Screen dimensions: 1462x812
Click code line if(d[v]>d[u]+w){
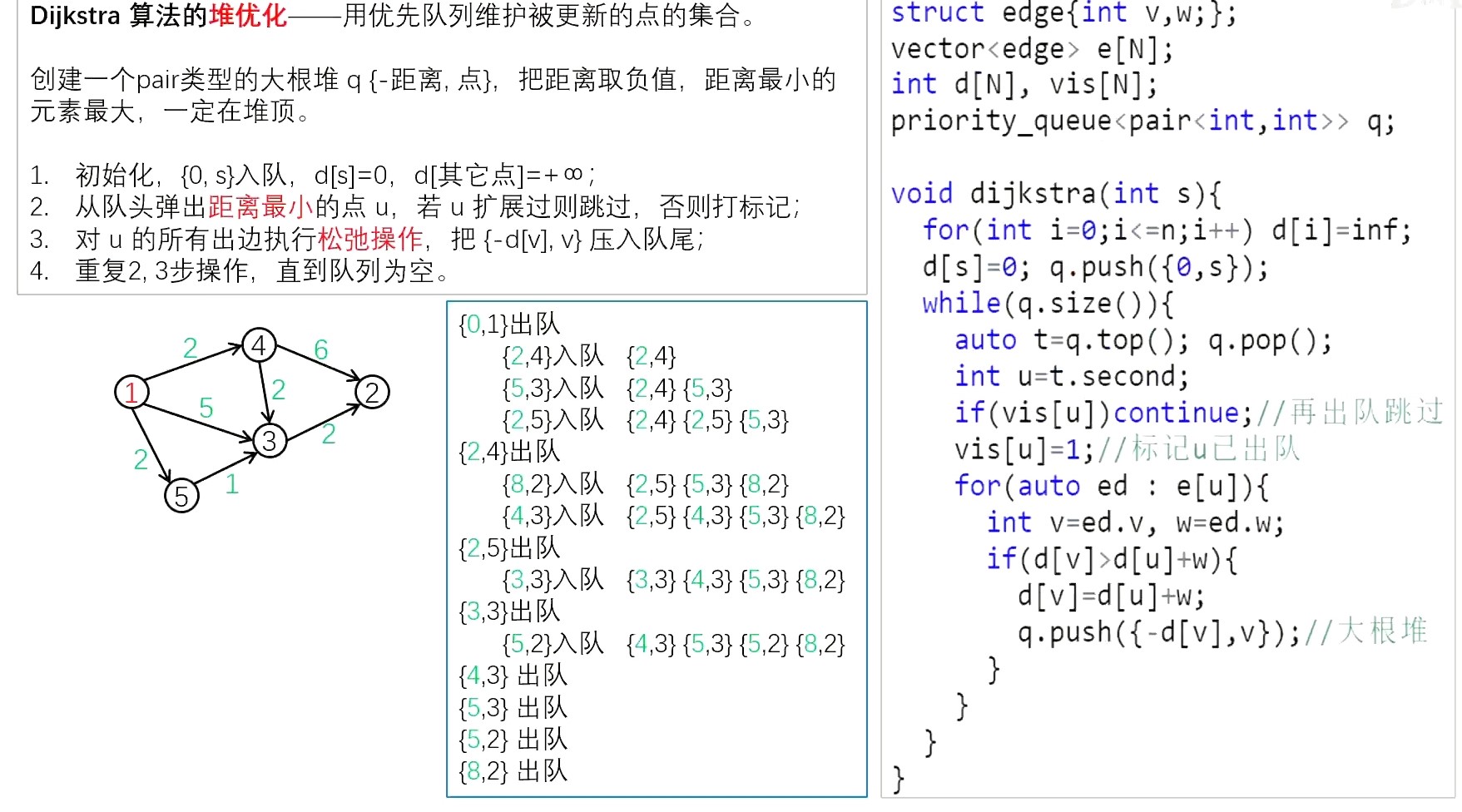pyautogui.click(x=1112, y=560)
